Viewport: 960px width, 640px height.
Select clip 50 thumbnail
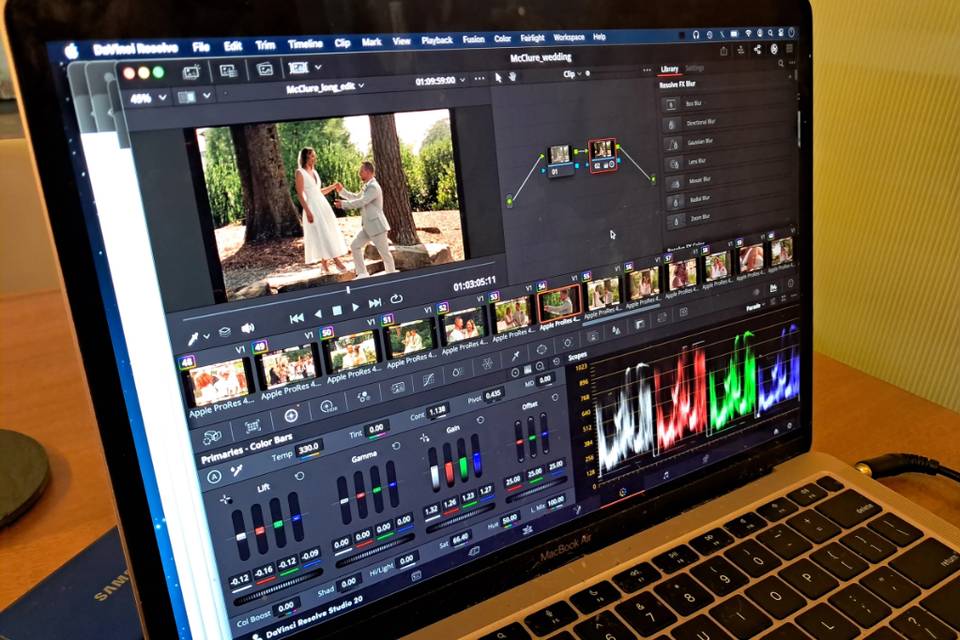tap(352, 352)
